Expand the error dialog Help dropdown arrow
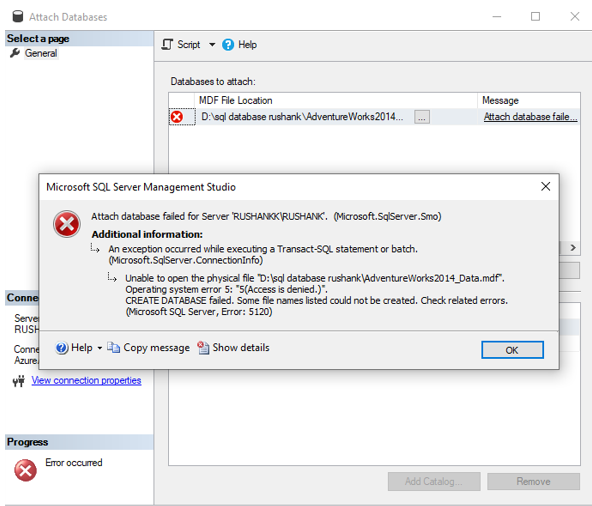Image resolution: width=592 pixels, height=506 pixels. pyautogui.click(x=100, y=348)
